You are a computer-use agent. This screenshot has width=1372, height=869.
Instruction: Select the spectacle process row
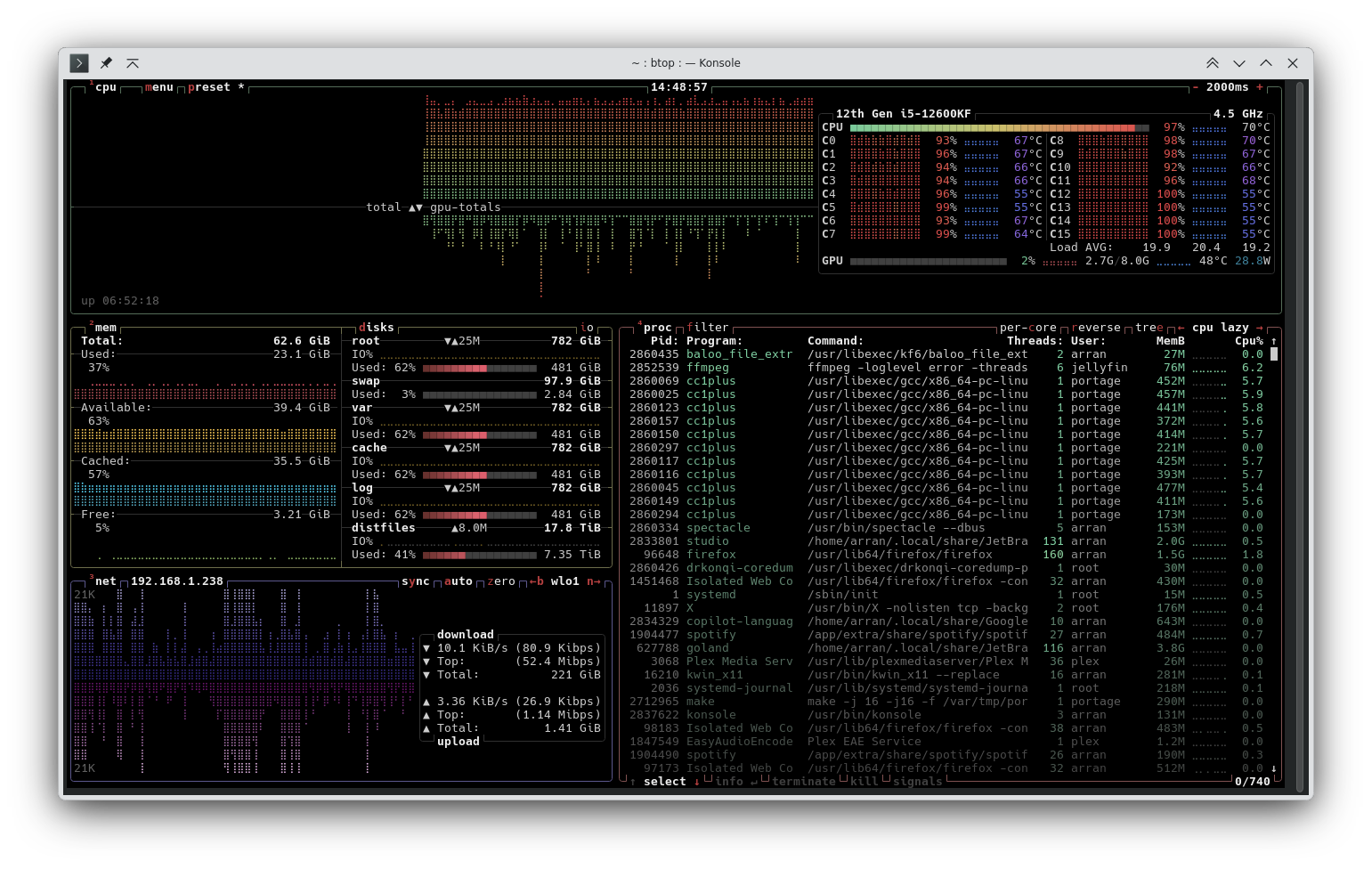946,528
